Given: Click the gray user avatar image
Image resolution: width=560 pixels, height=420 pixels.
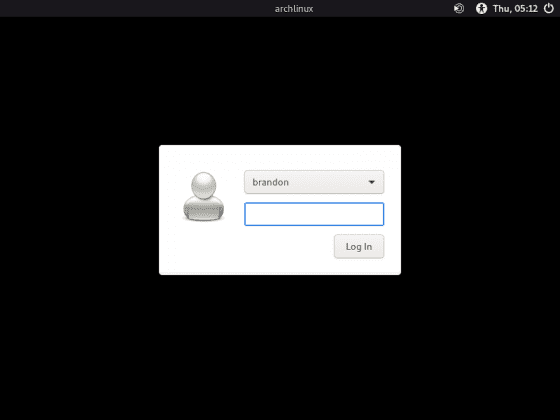Looking at the screenshot, I should pos(204,196).
